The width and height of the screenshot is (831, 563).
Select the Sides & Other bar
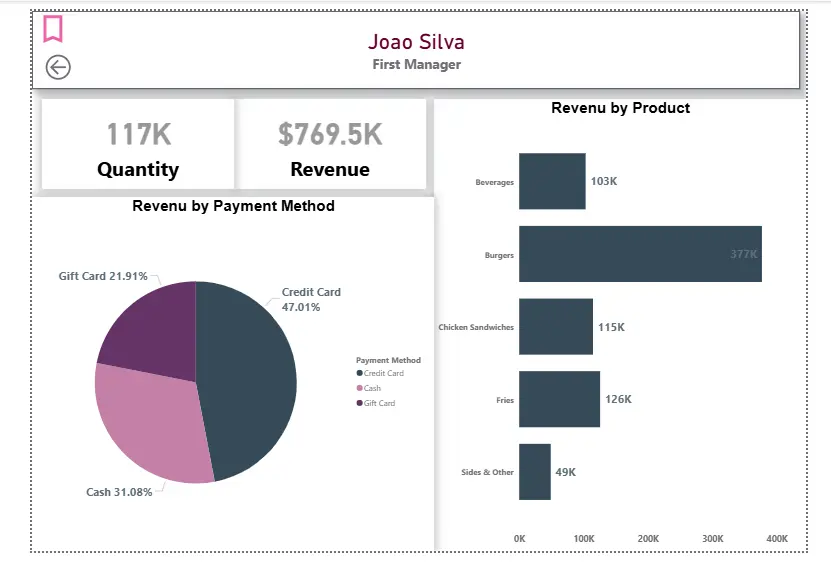(x=535, y=472)
